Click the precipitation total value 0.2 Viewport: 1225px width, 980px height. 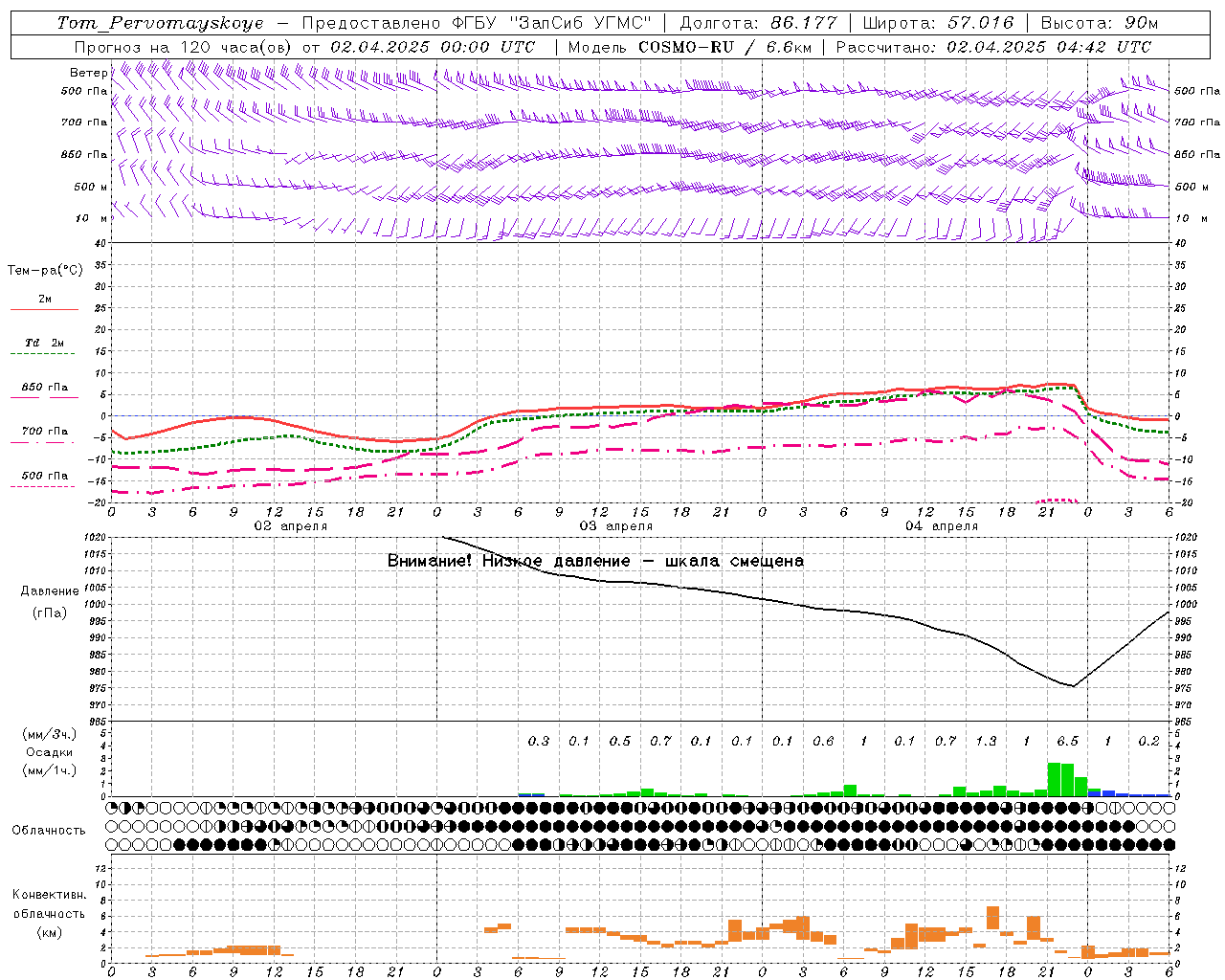[x=1148, y=742]
